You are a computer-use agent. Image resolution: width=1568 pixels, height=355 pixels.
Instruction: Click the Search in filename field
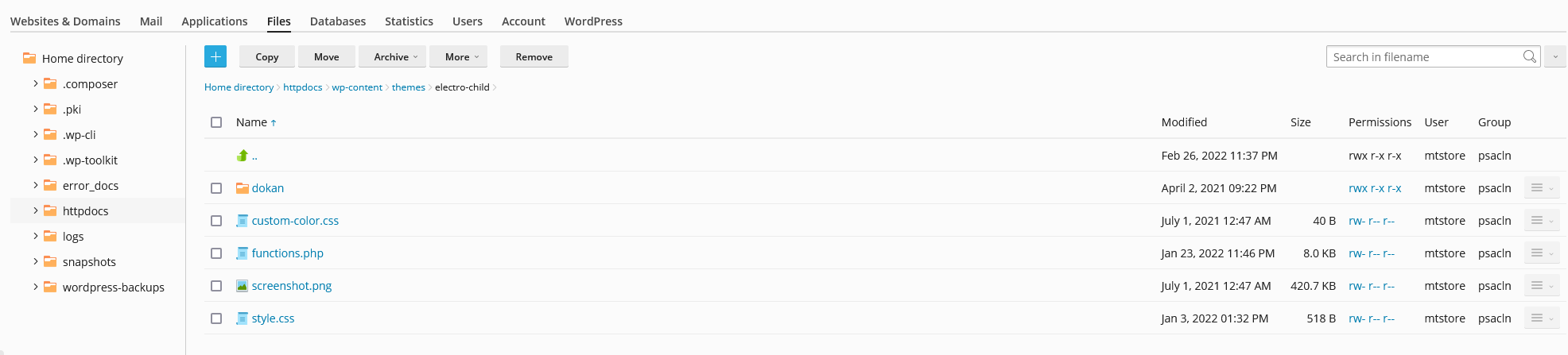tap(1423, 57)
